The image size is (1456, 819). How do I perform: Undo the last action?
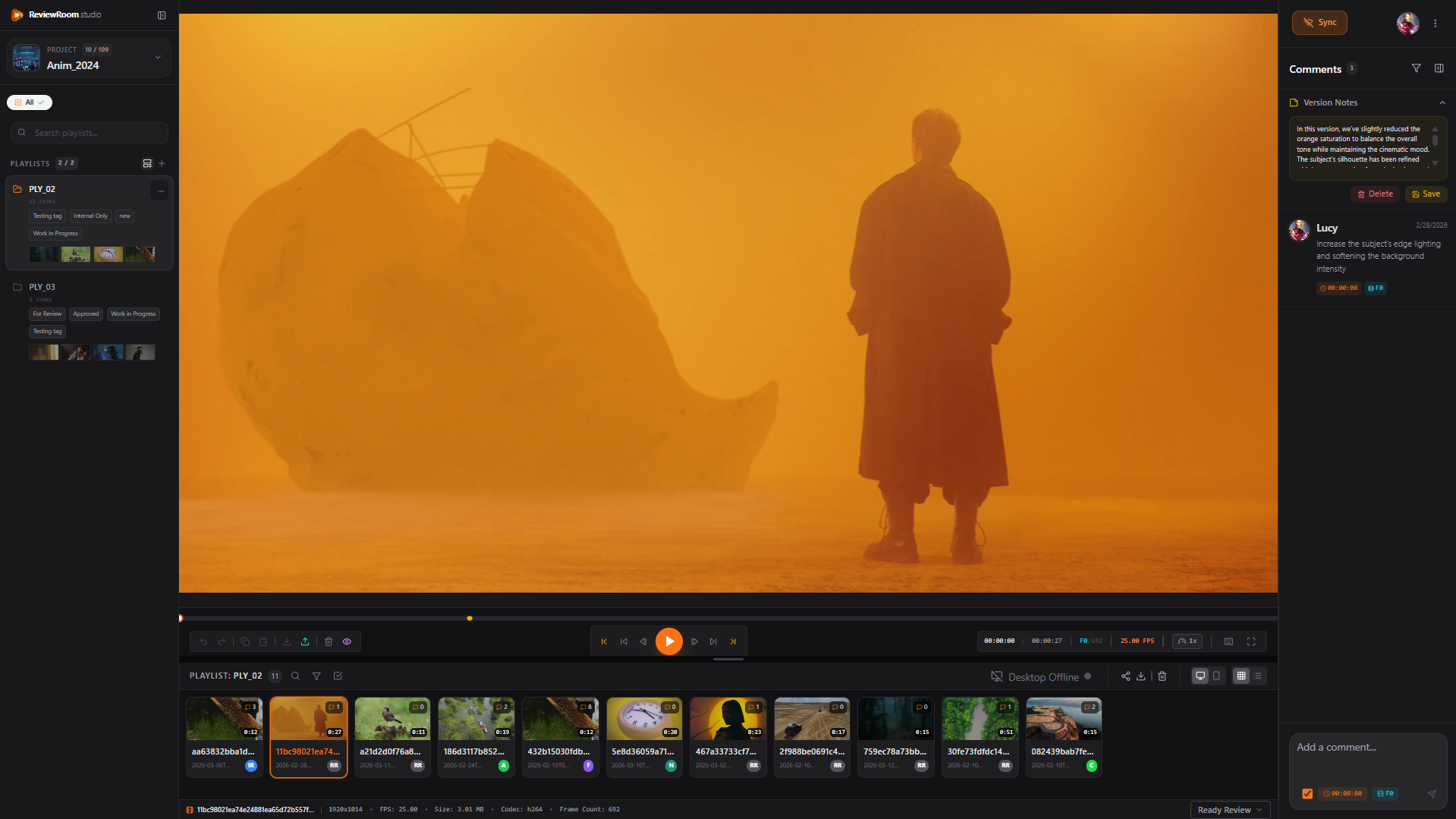(x=203, y=642)
